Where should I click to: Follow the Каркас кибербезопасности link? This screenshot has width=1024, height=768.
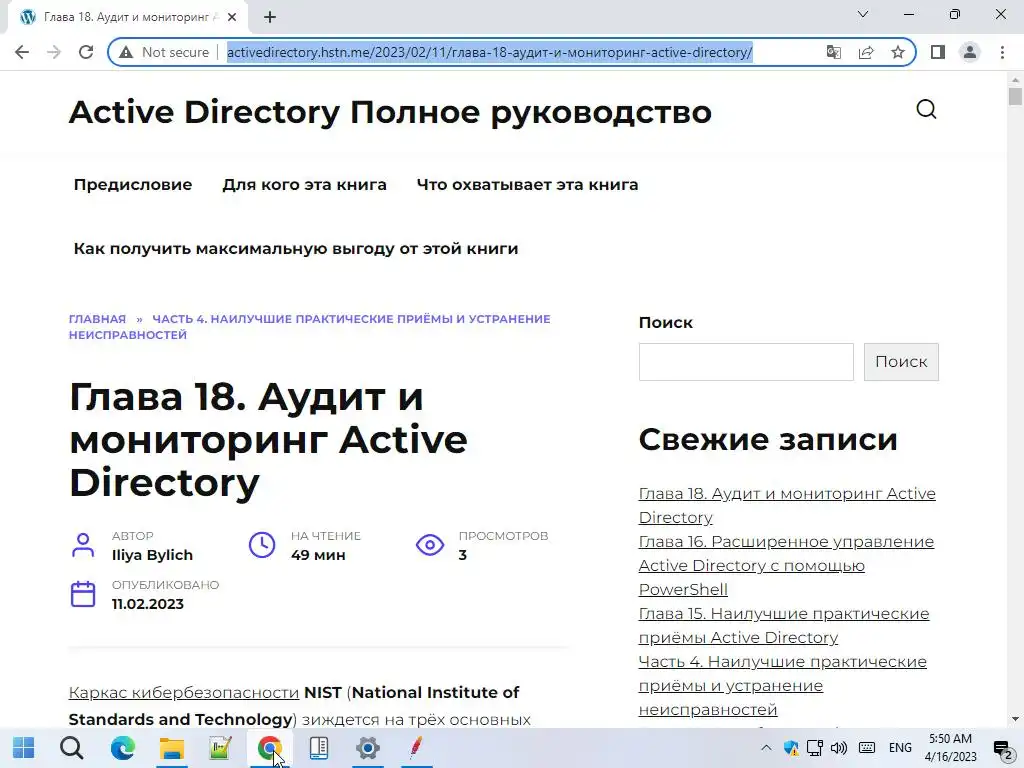click(x=184, y=692)
